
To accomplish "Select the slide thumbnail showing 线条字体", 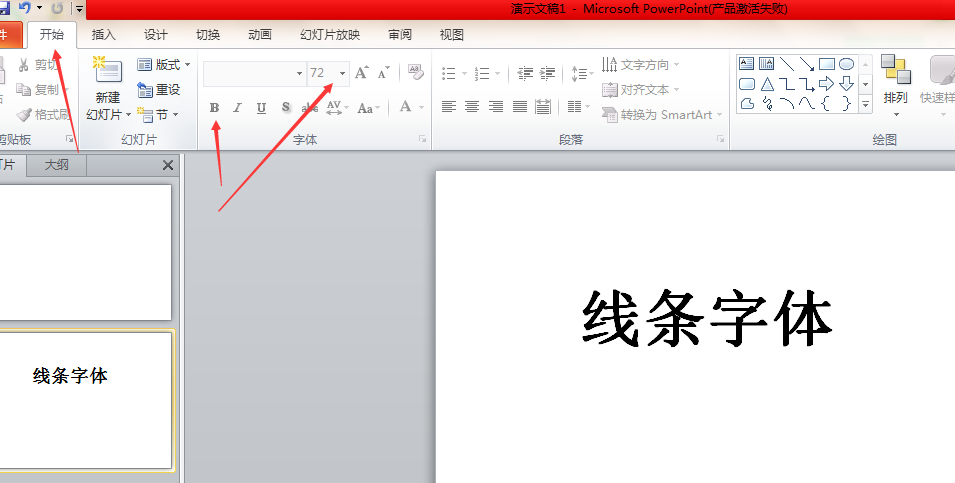I will pyautogui.click(x=85, y=400).
